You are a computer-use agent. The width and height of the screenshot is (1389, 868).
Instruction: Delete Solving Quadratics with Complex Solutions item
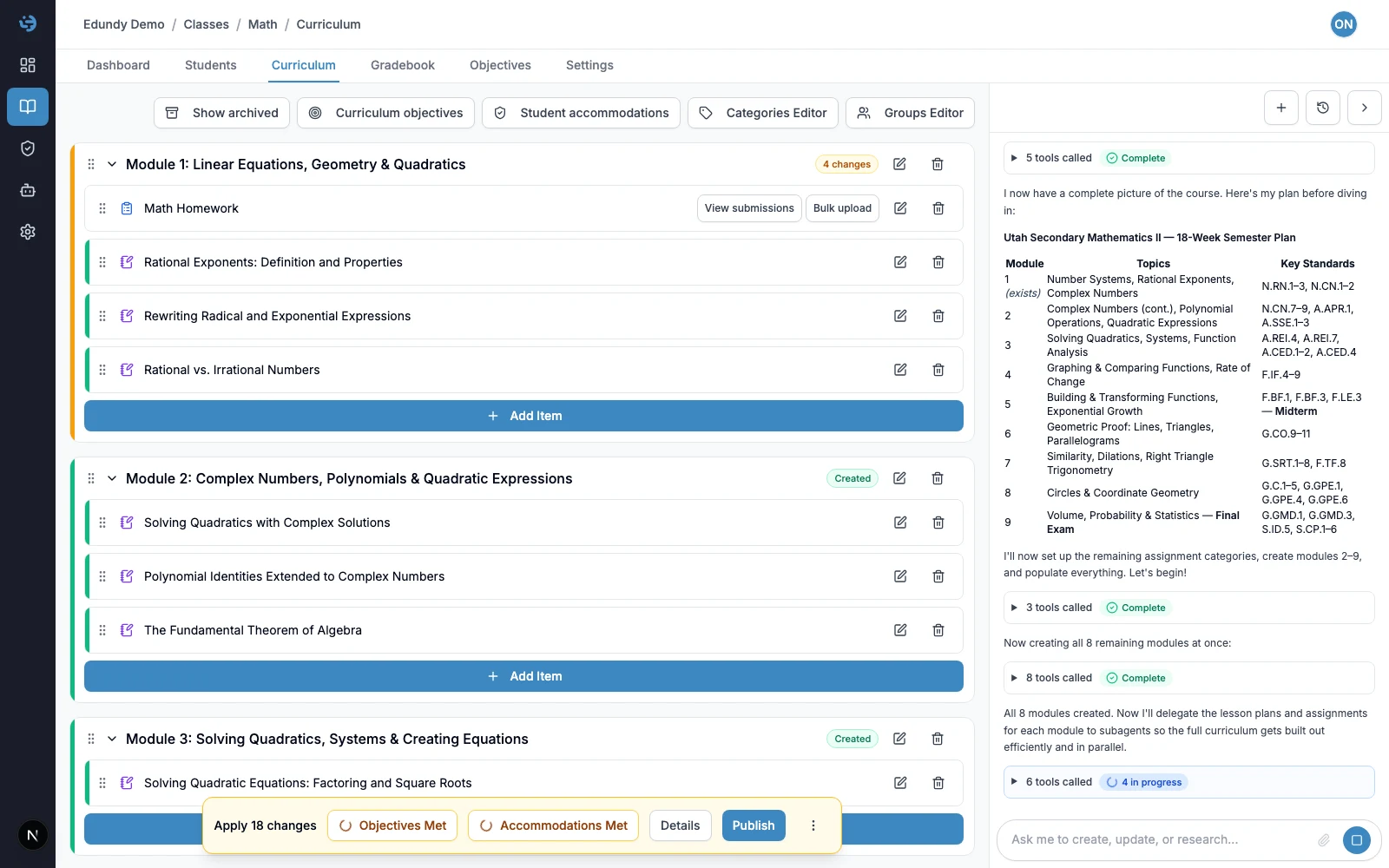pos(938,523)
